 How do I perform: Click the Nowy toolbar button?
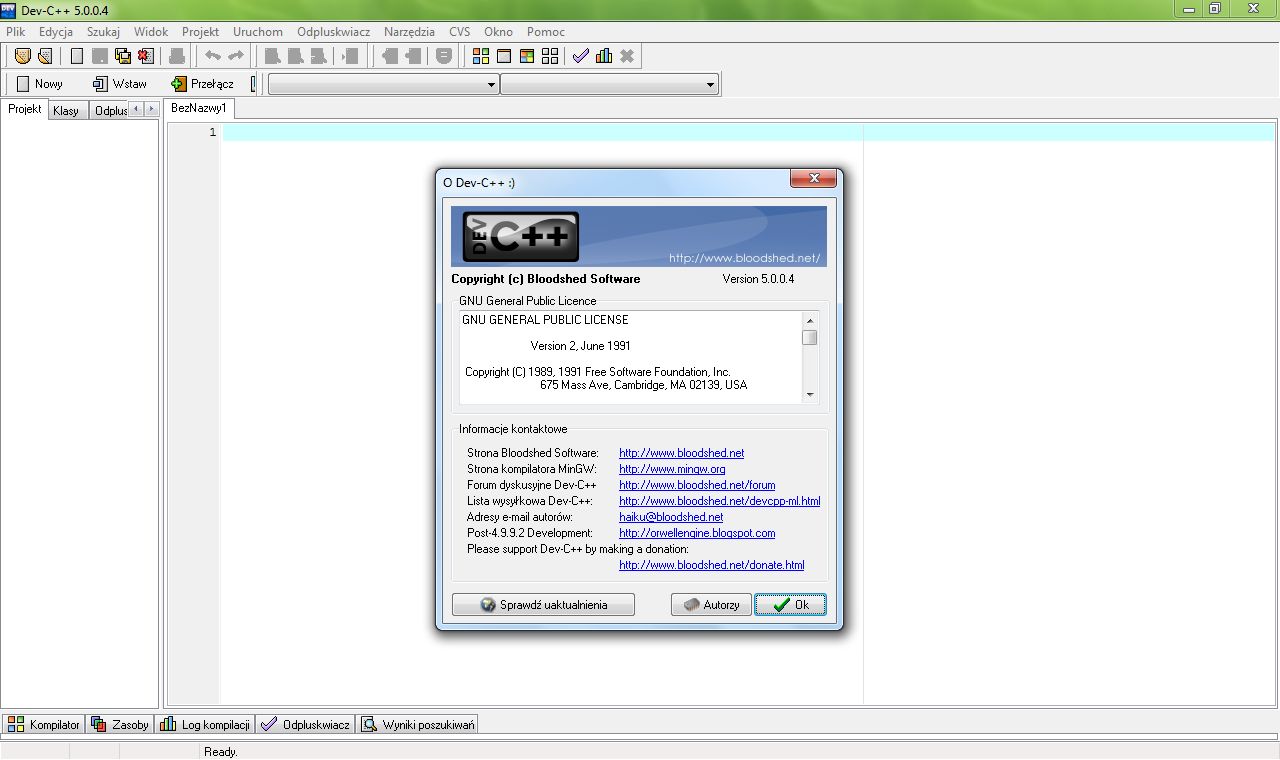[40, 84]
